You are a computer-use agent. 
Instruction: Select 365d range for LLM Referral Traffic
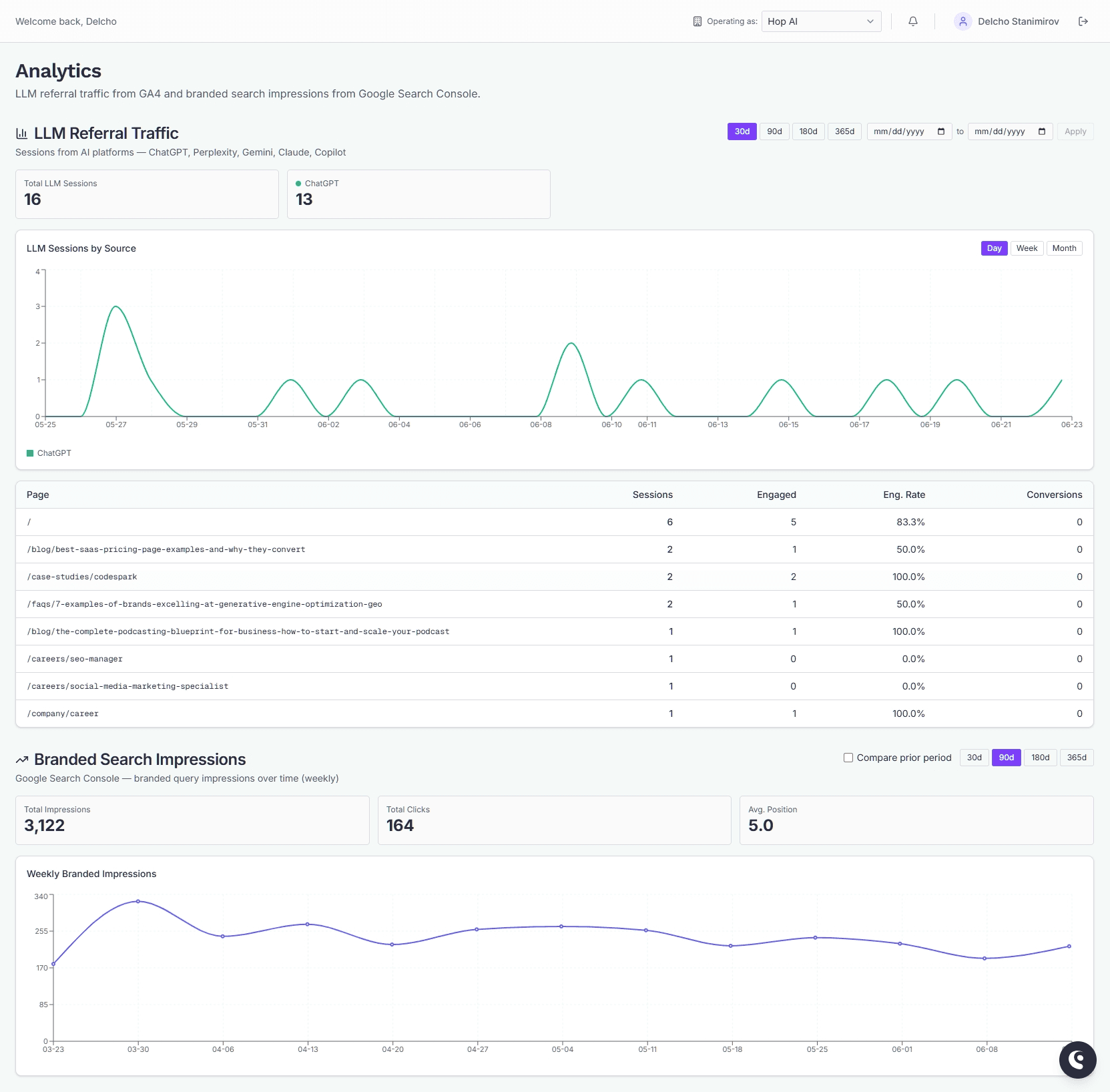coord(845,131)
